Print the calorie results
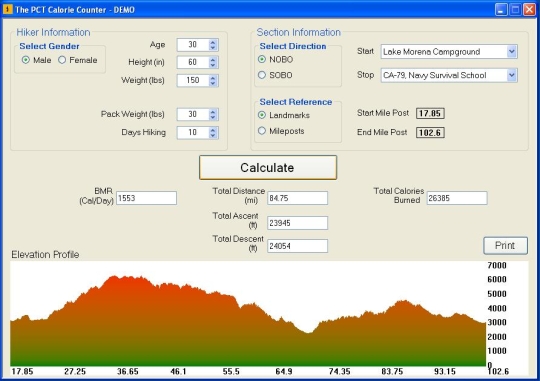Viewport: 540px width, 381px height. pos(505,245)
